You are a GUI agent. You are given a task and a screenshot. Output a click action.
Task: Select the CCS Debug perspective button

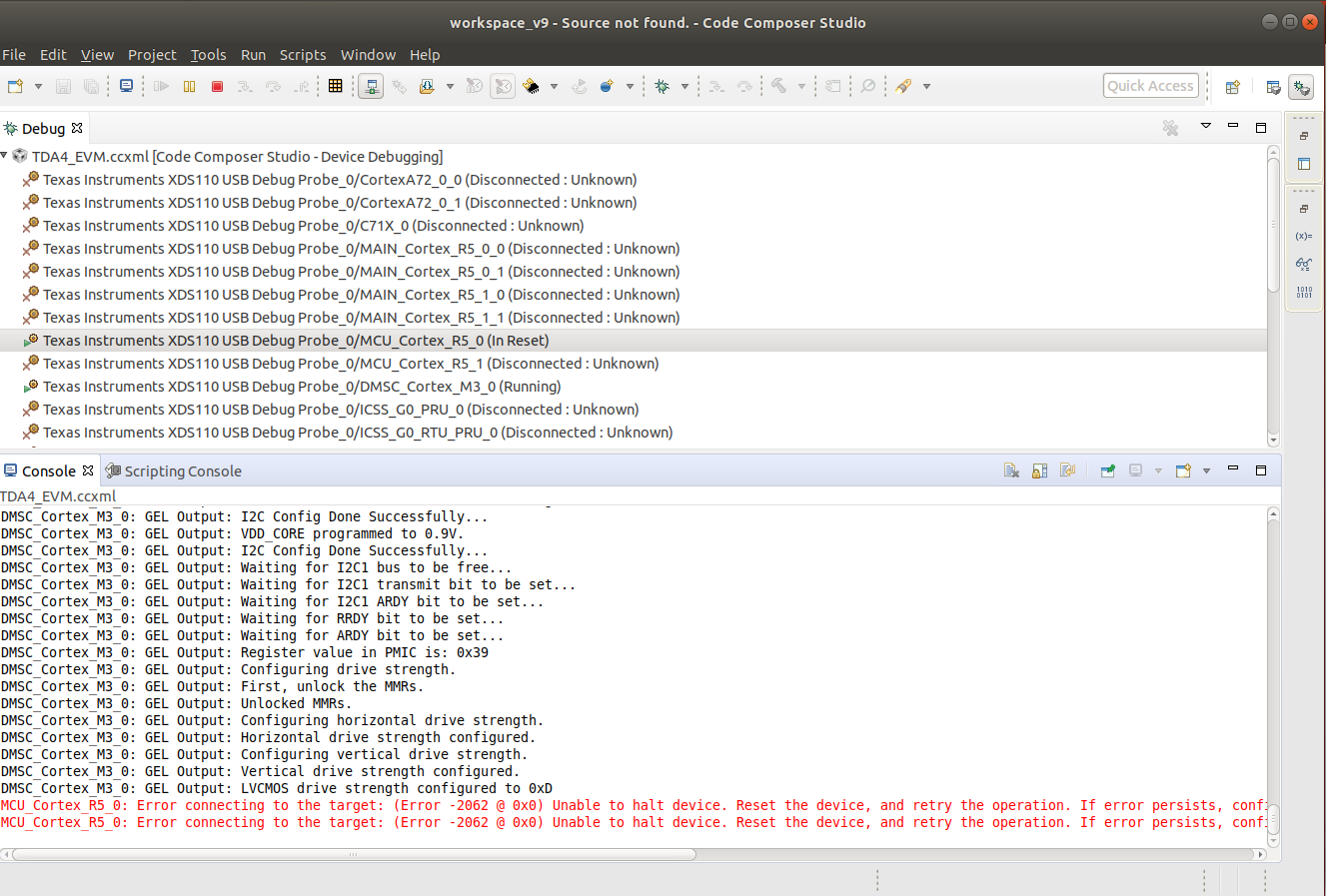click(x=1301, y=87)
